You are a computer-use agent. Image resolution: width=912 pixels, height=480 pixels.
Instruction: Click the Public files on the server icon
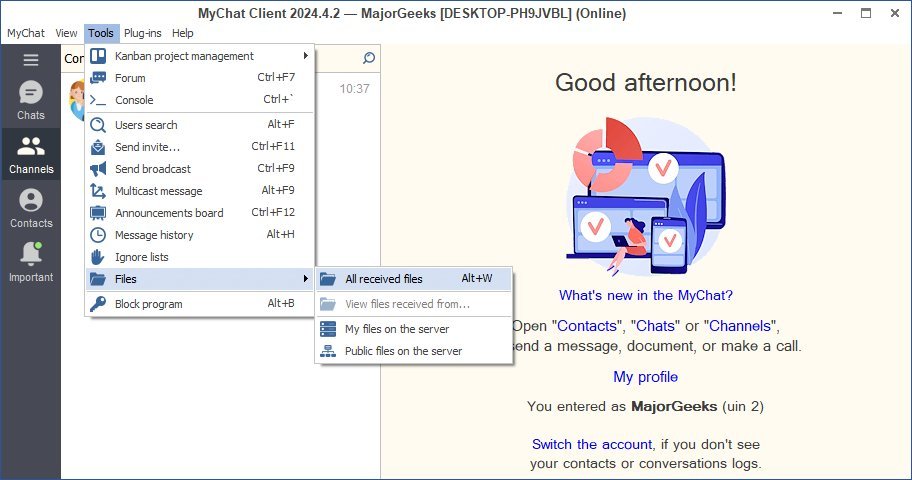coord(328,351)
